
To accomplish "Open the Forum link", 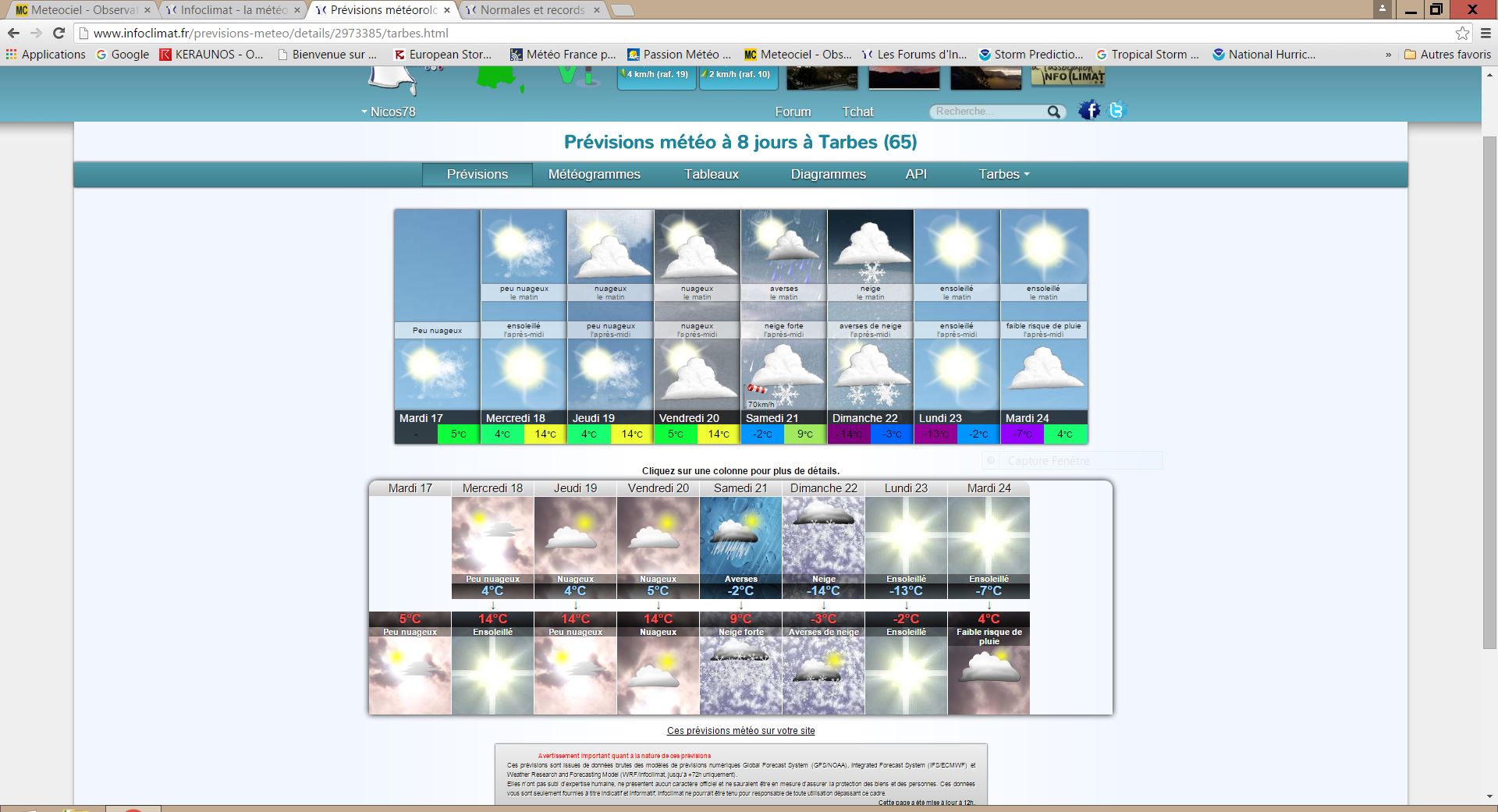I will pos(793,112).
